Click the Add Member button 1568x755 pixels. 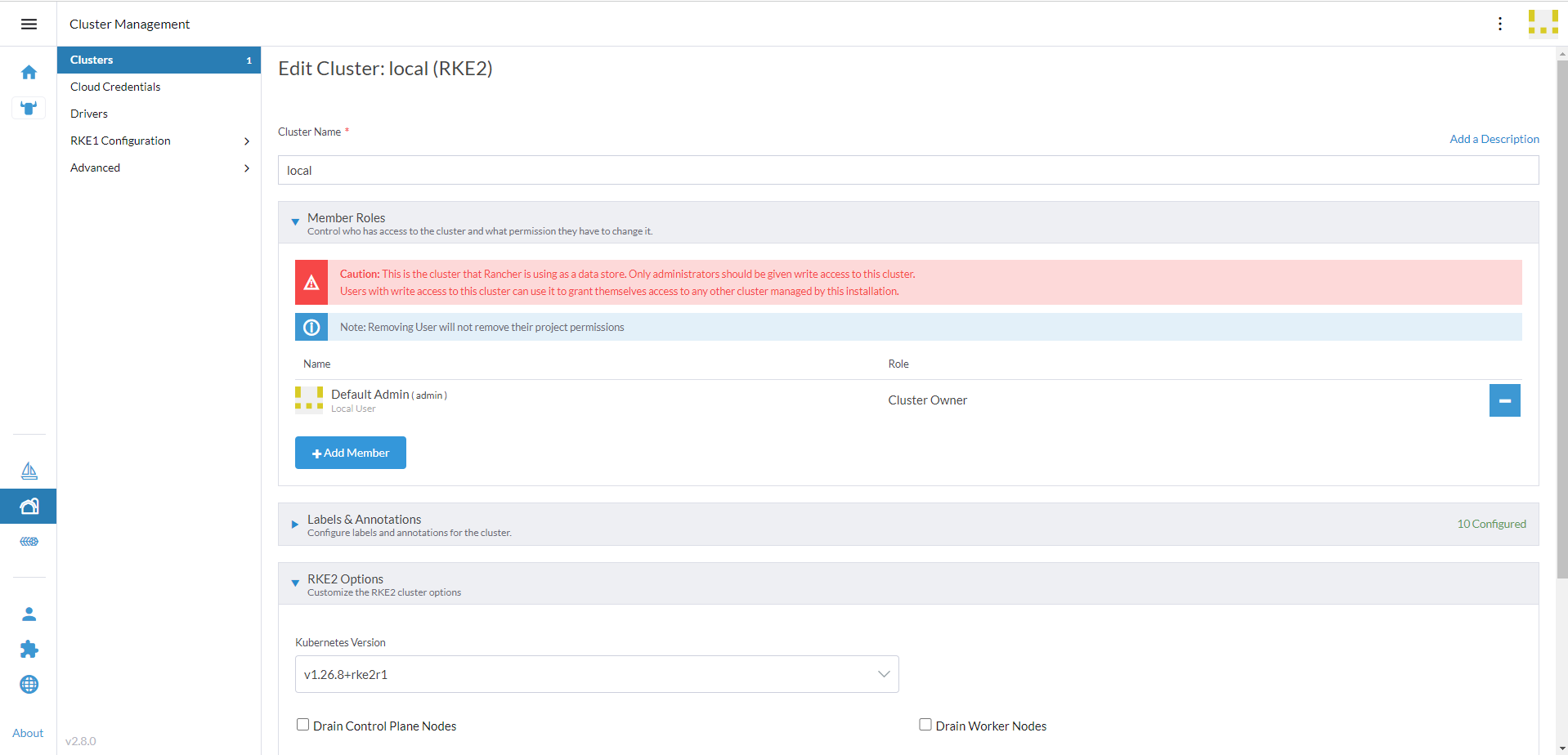point(350,453)
